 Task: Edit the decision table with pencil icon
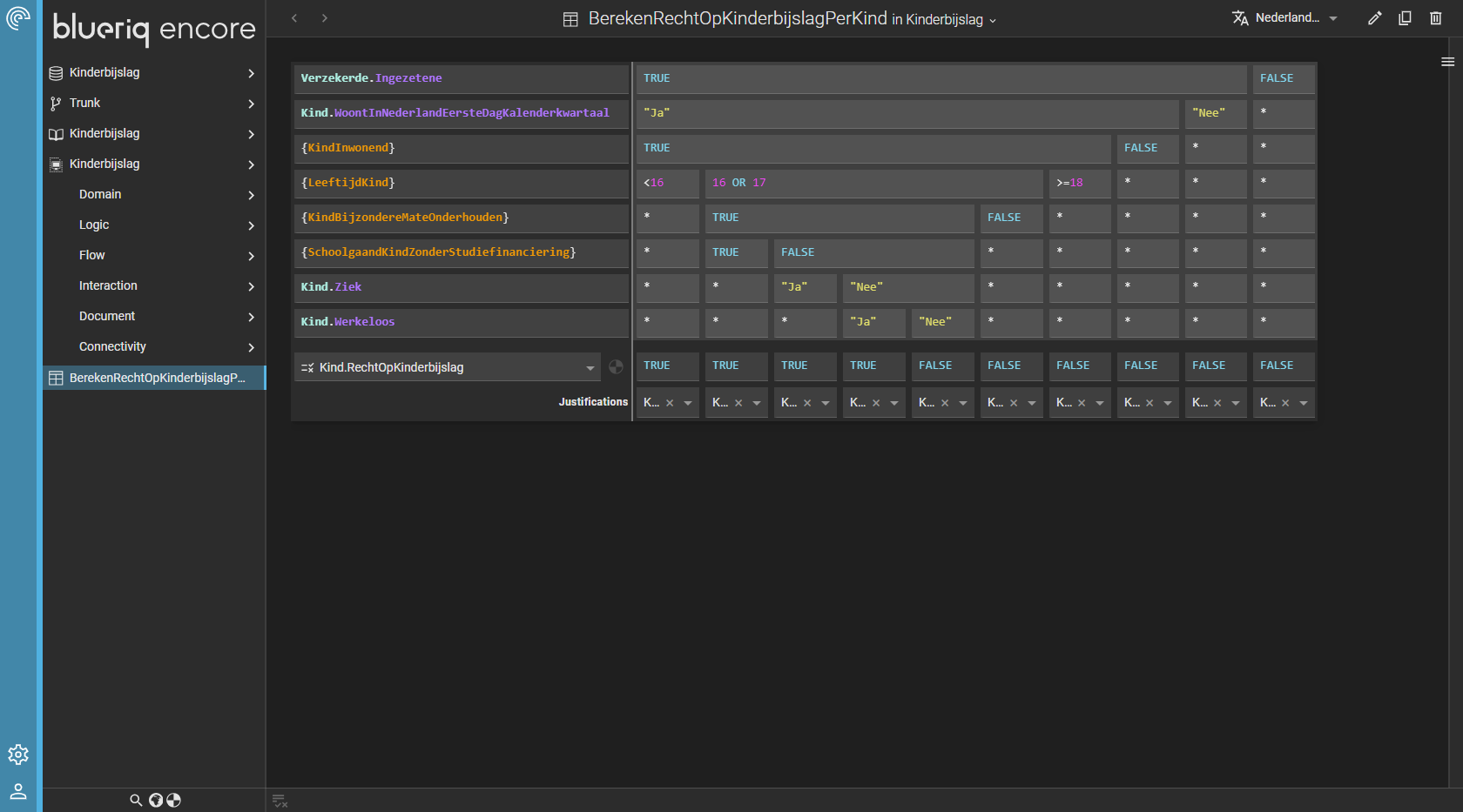[1375, 18]
